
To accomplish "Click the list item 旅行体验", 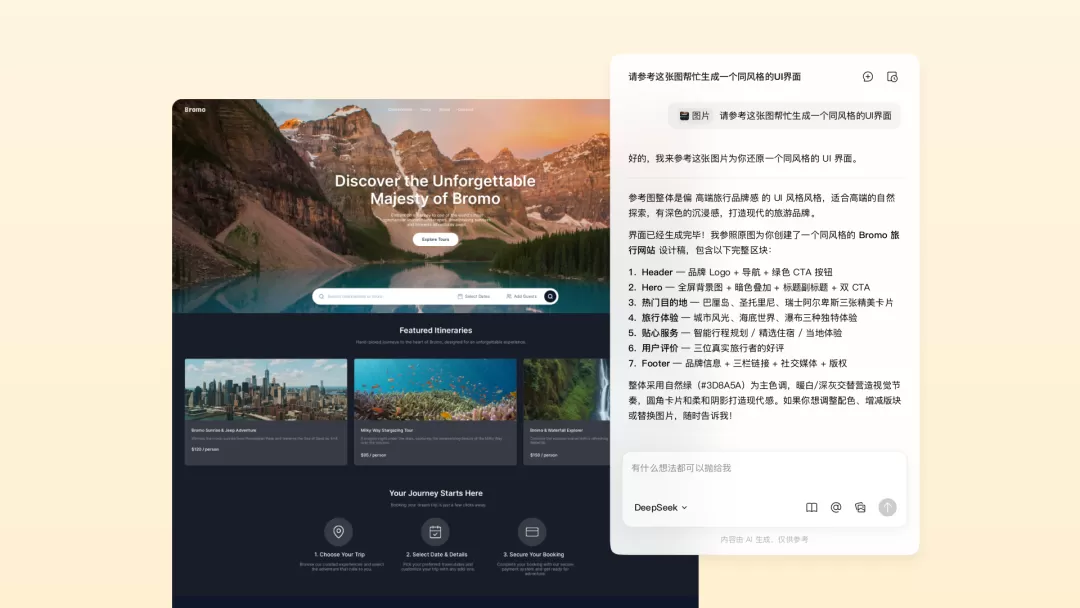I will click(743, 317).
